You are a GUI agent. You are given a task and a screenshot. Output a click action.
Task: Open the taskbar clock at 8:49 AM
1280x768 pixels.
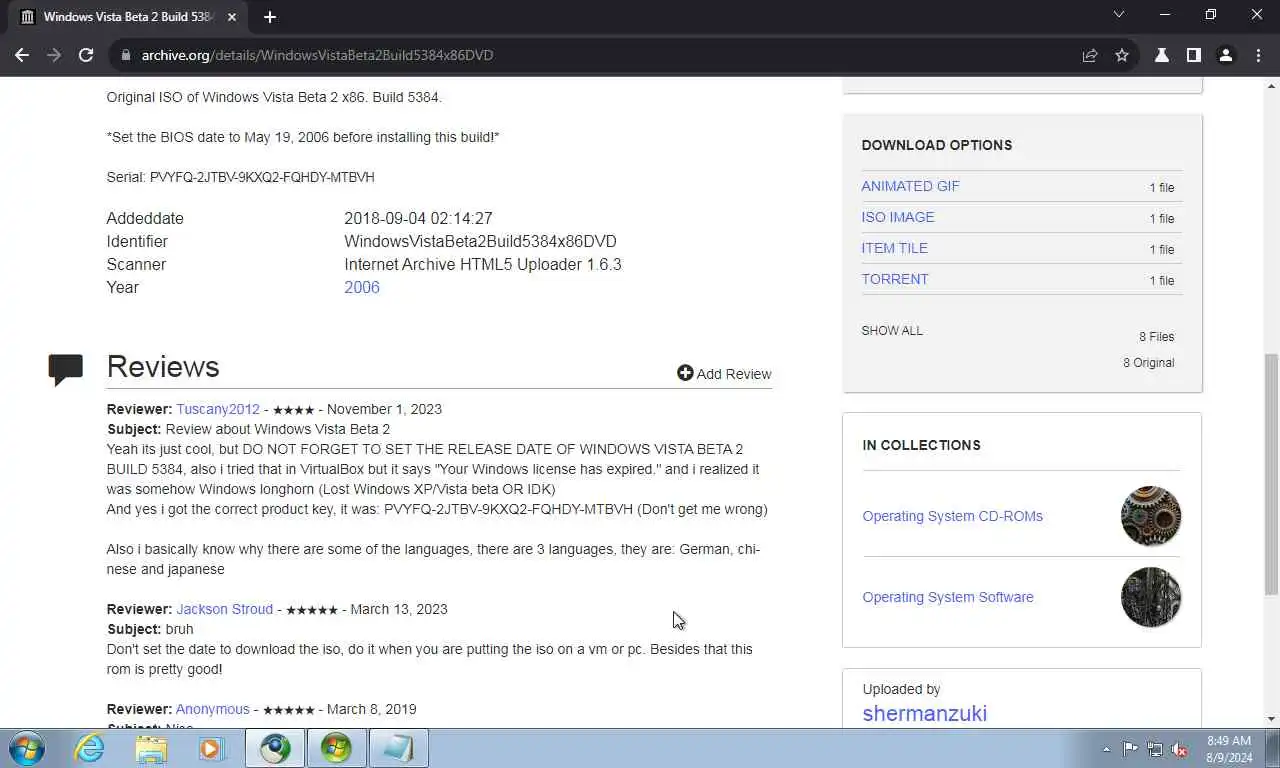point(1229,749)
